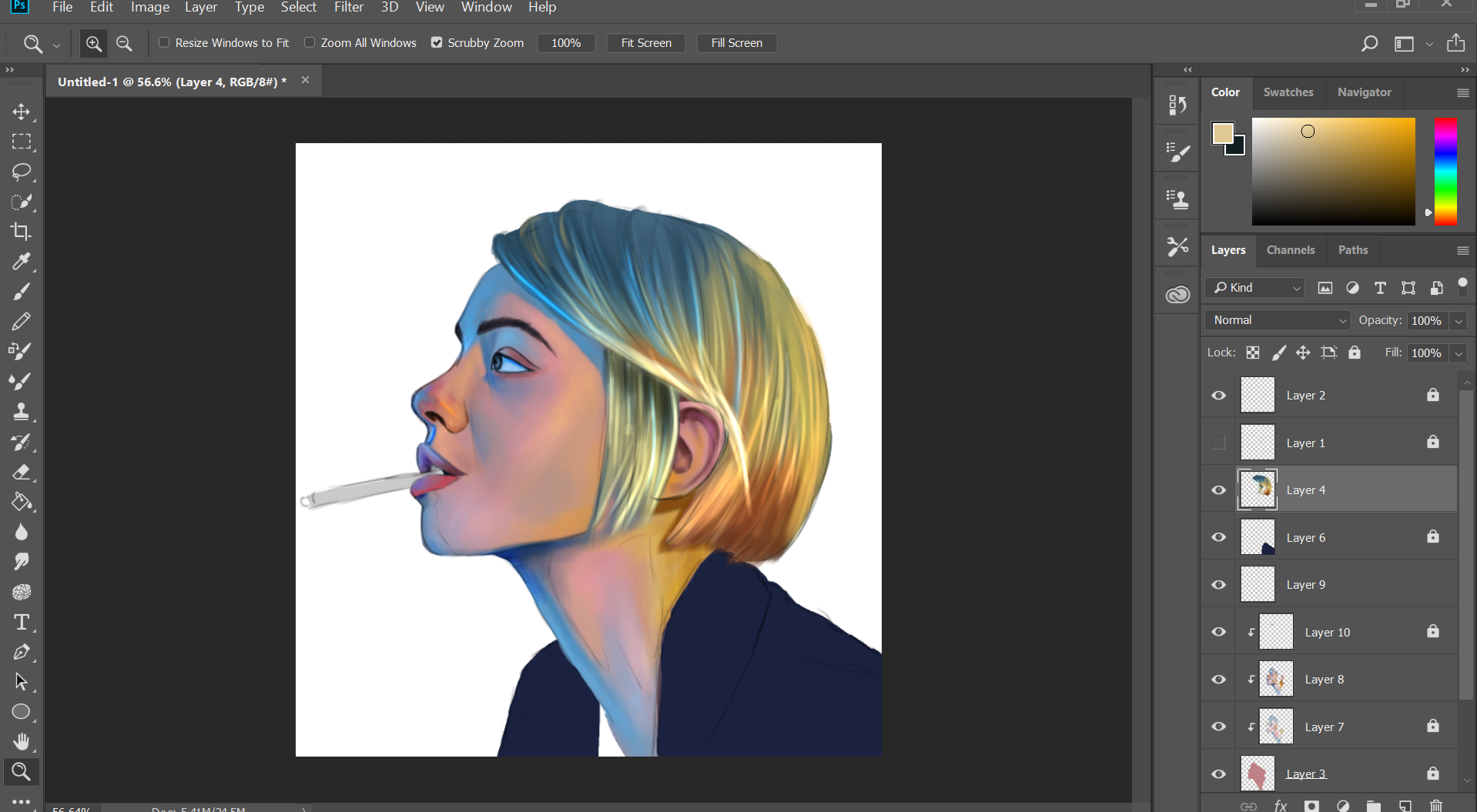This screenshot has height=812, width=1477.
Task: Select the Eyedropper tool
Action: [21, 262]
